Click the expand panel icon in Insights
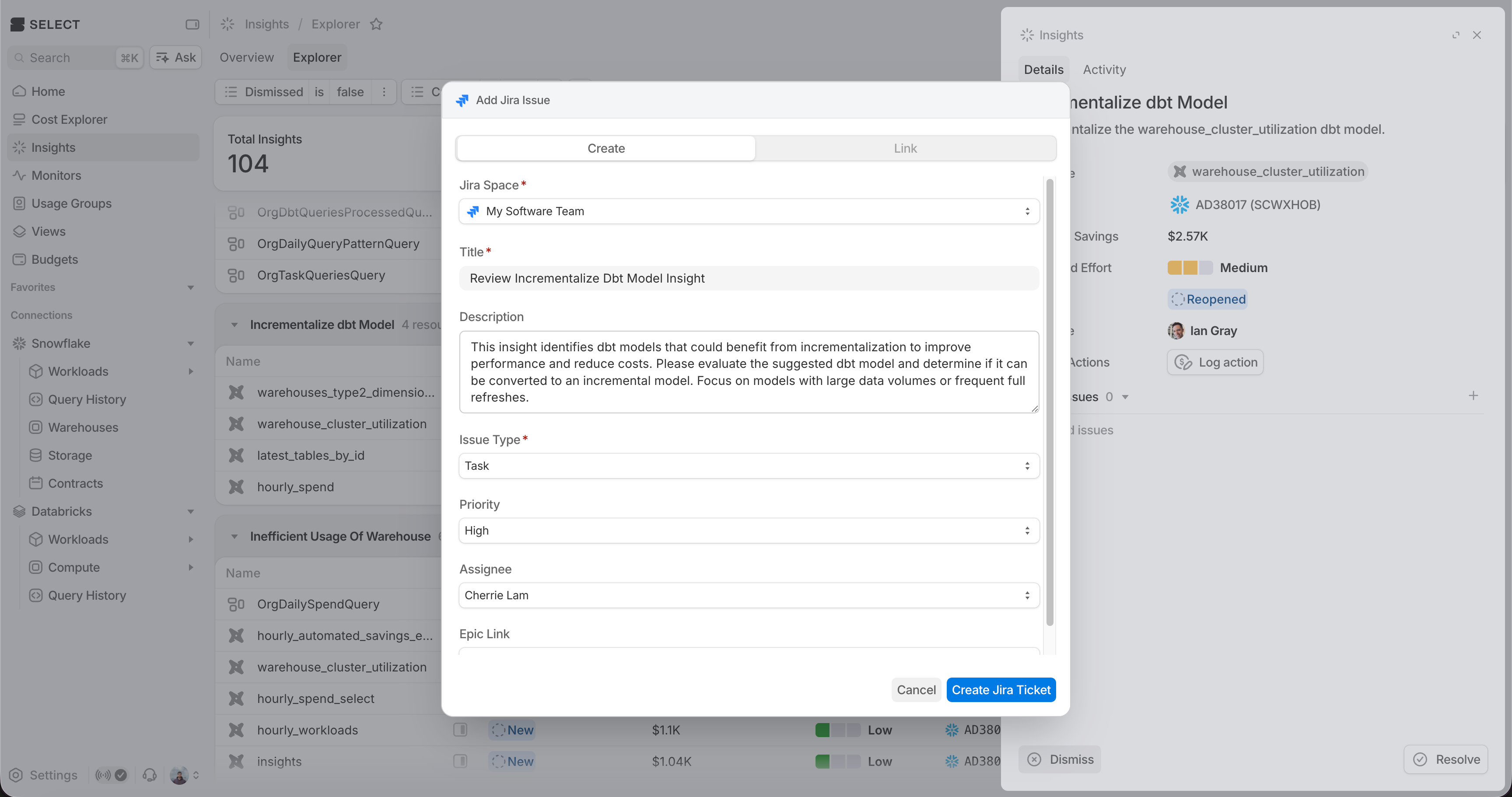The image size is (1512, 797). click(1456, 35)
